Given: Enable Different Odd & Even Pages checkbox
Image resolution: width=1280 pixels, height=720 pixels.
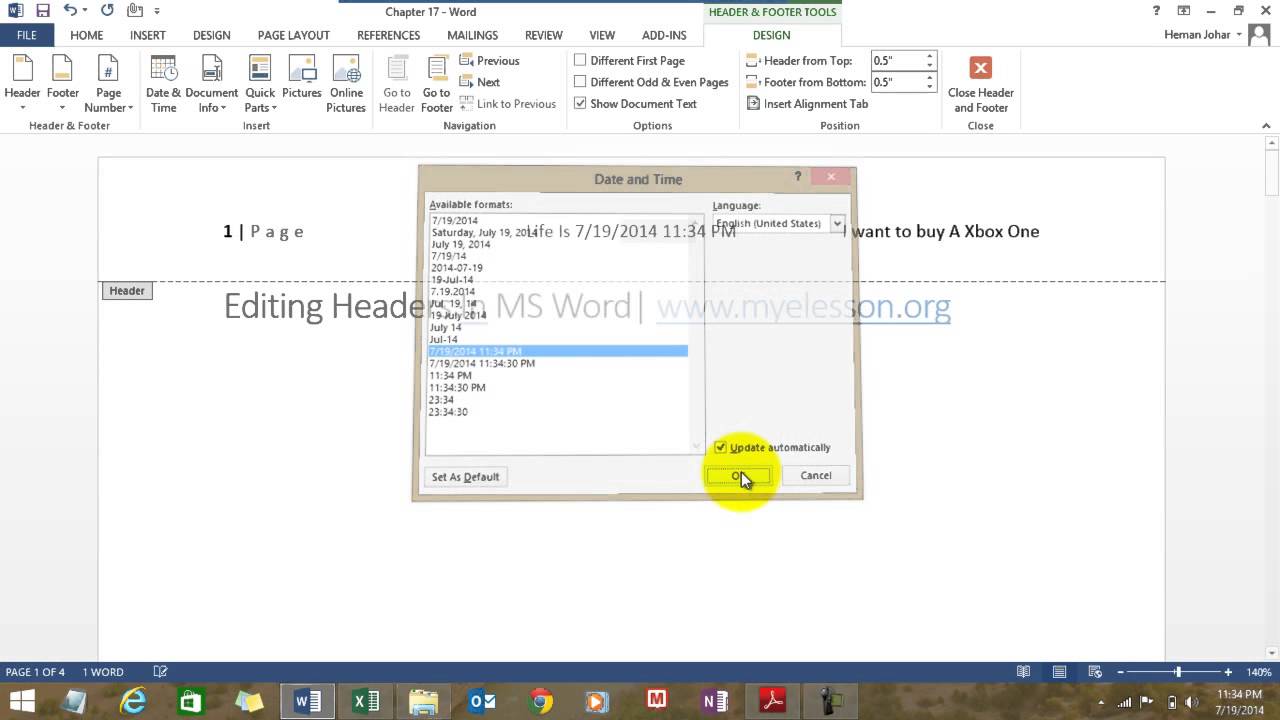Looking at the screenshot, I should 580,82.
